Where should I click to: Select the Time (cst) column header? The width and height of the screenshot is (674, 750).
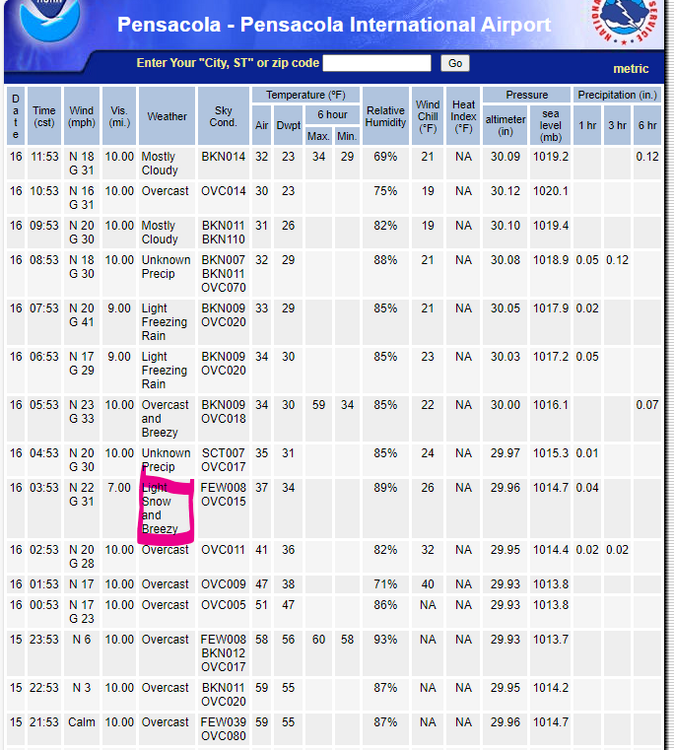tap(44, 116)
